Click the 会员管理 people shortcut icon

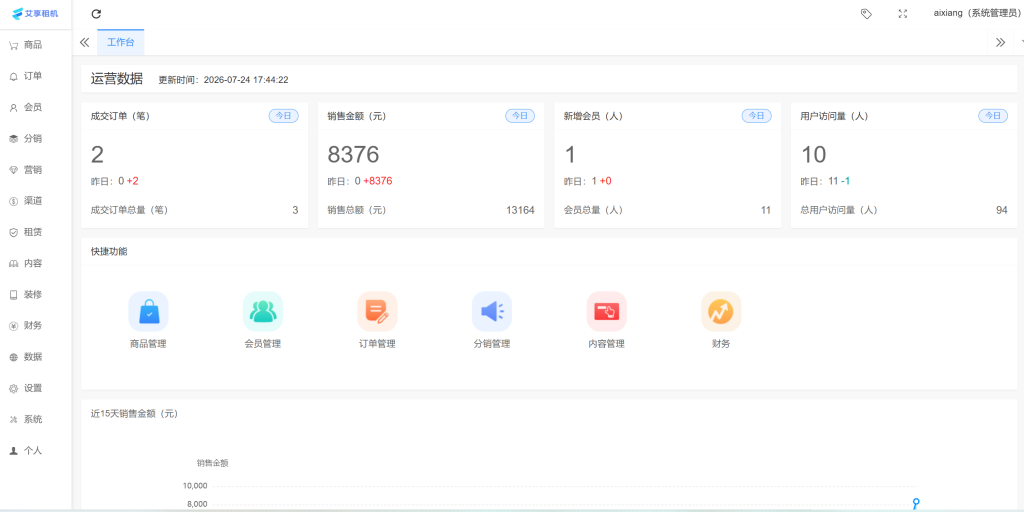tap(263, 312)
